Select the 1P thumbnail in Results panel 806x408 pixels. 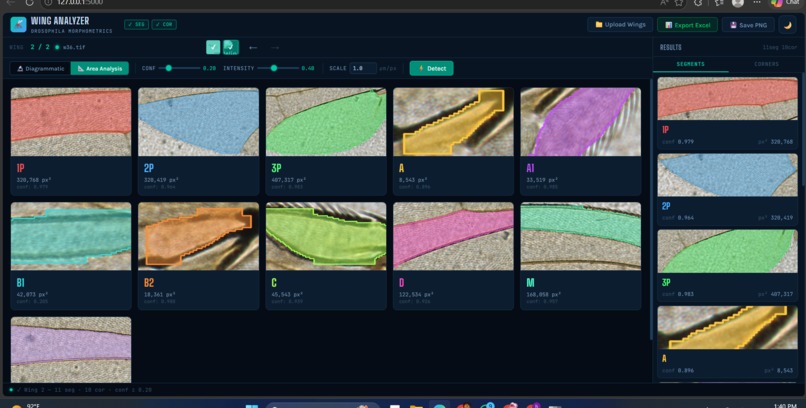pyautogui.click(x=728, y=99)
